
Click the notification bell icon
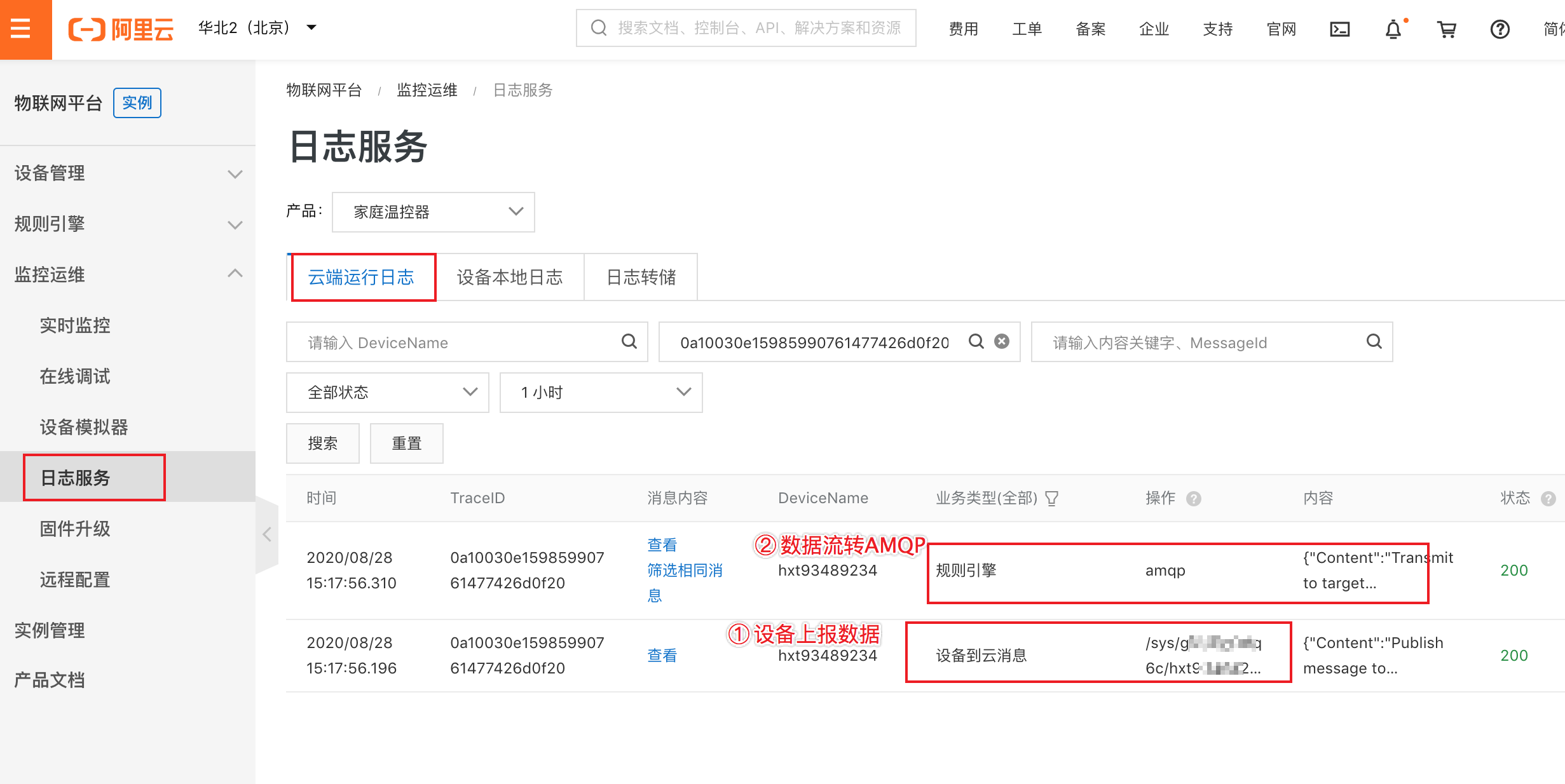point(1393,29)
